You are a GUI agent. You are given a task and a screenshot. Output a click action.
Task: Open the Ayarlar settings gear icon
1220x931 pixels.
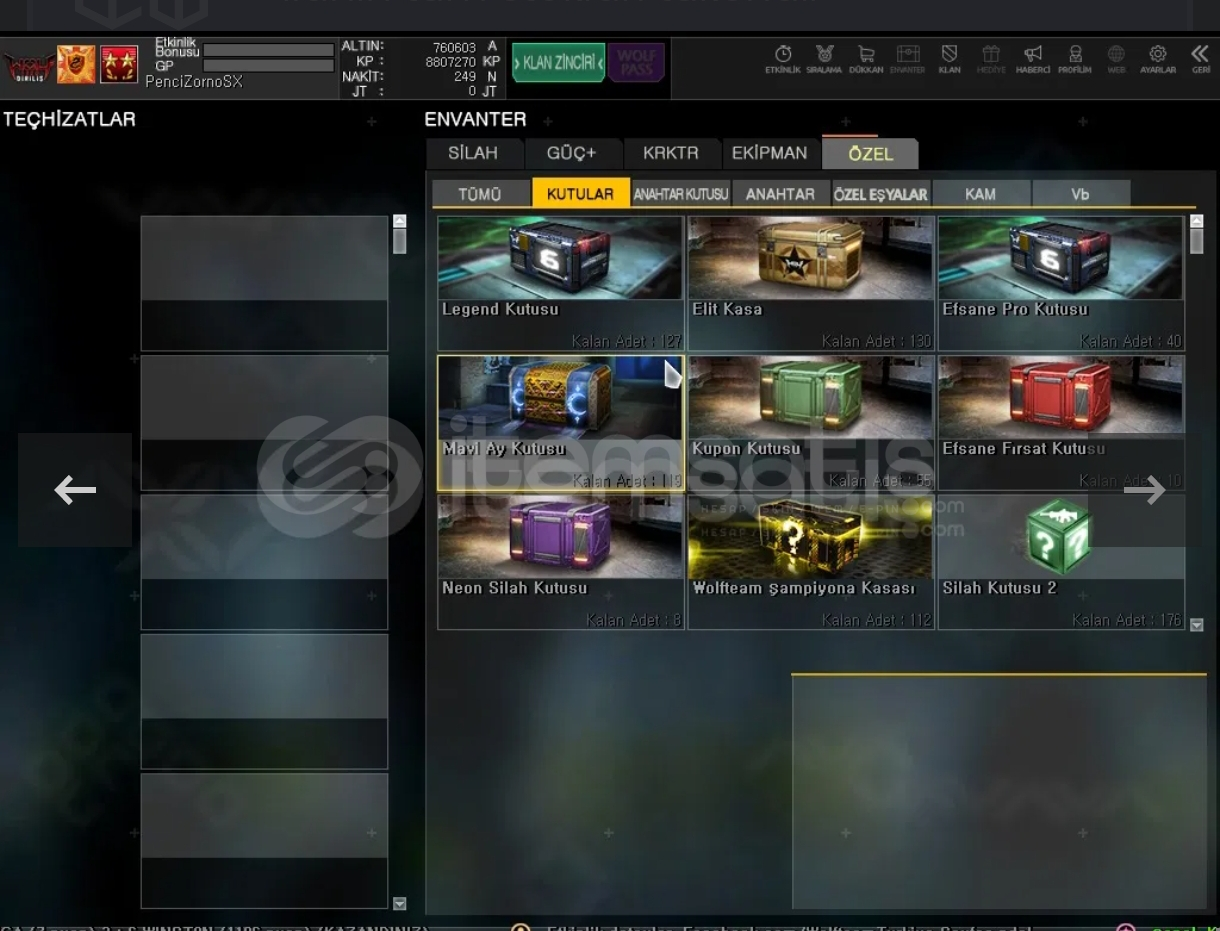pos(1158,59)
